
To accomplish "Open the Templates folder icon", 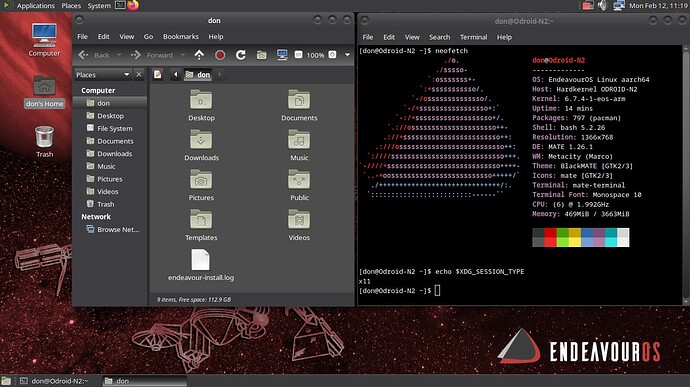I will pyautogui.click(x=201, y=225).
